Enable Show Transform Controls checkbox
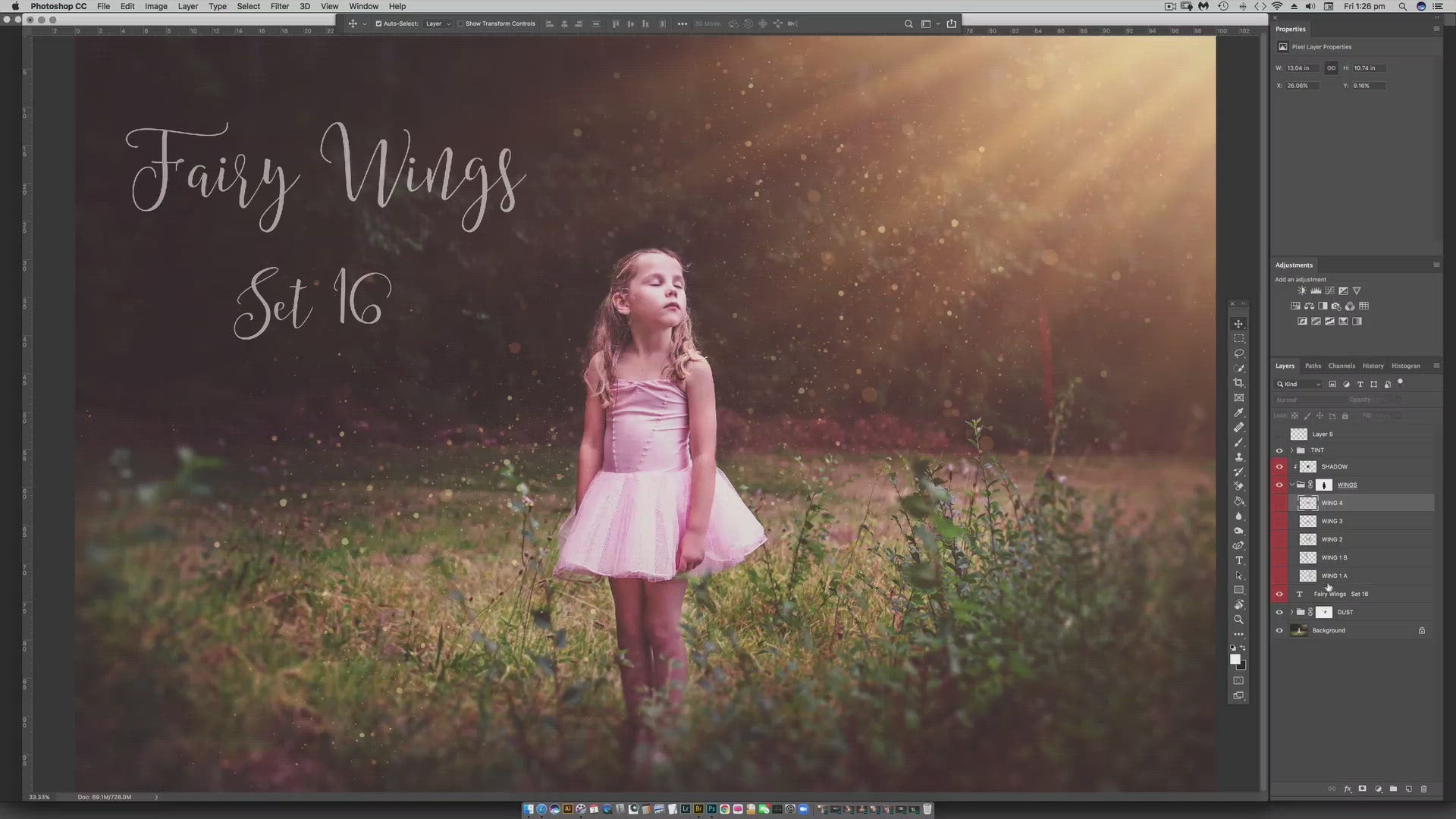The width and height of the screenshot is (1456, 819). 460,24
